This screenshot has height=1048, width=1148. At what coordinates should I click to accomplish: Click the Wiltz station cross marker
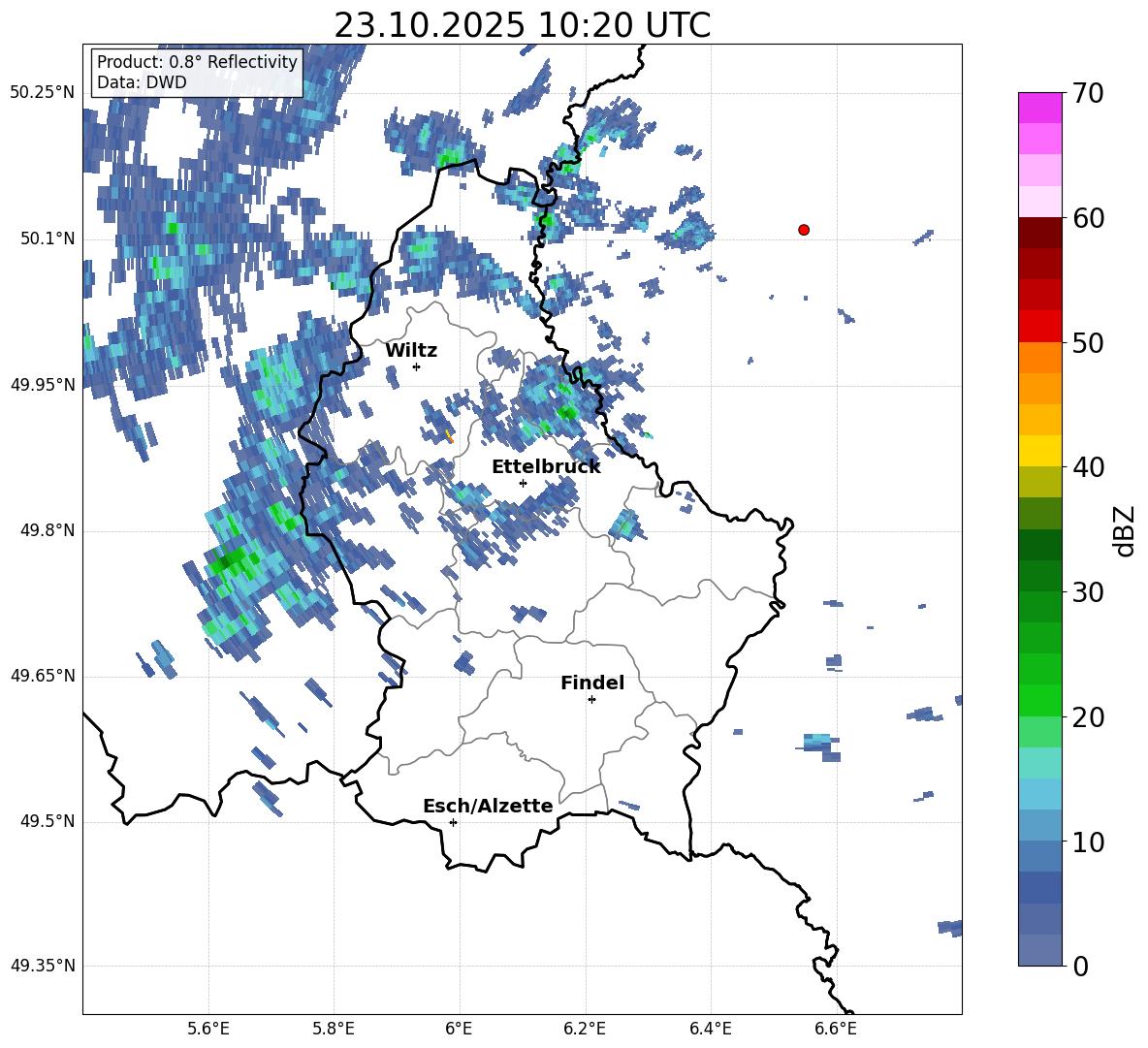[x=417, y=366]
